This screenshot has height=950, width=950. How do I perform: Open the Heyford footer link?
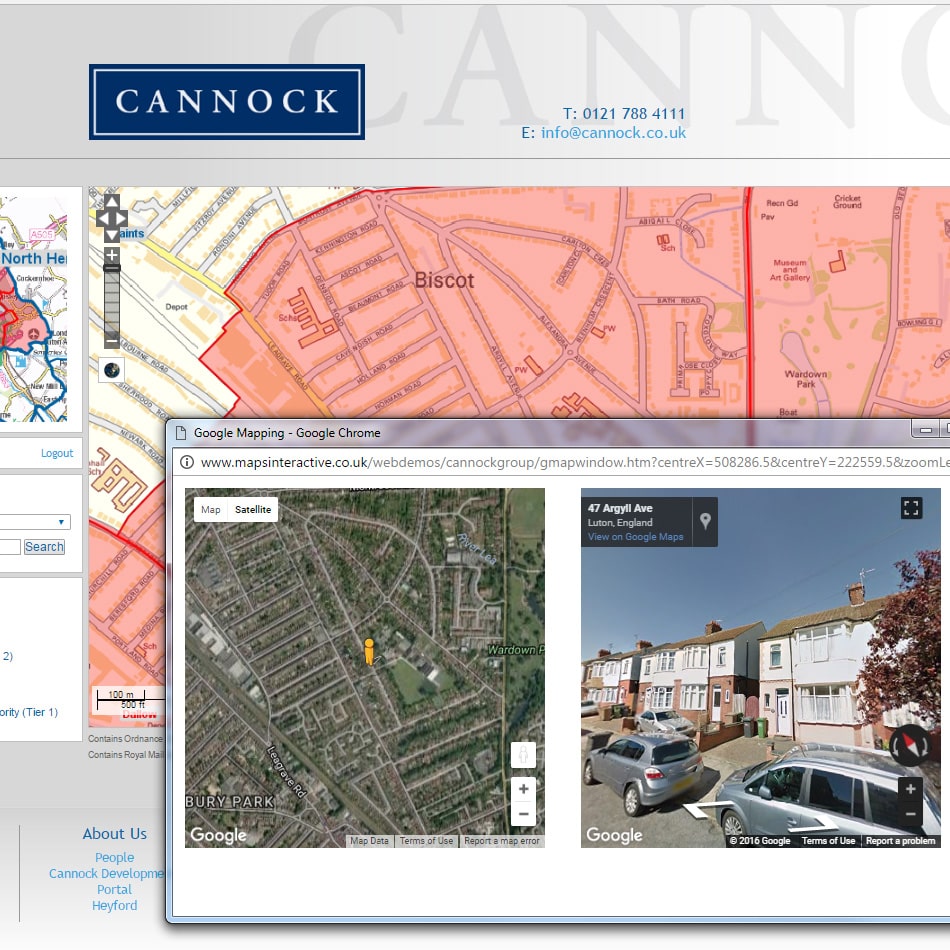(114, 905)
